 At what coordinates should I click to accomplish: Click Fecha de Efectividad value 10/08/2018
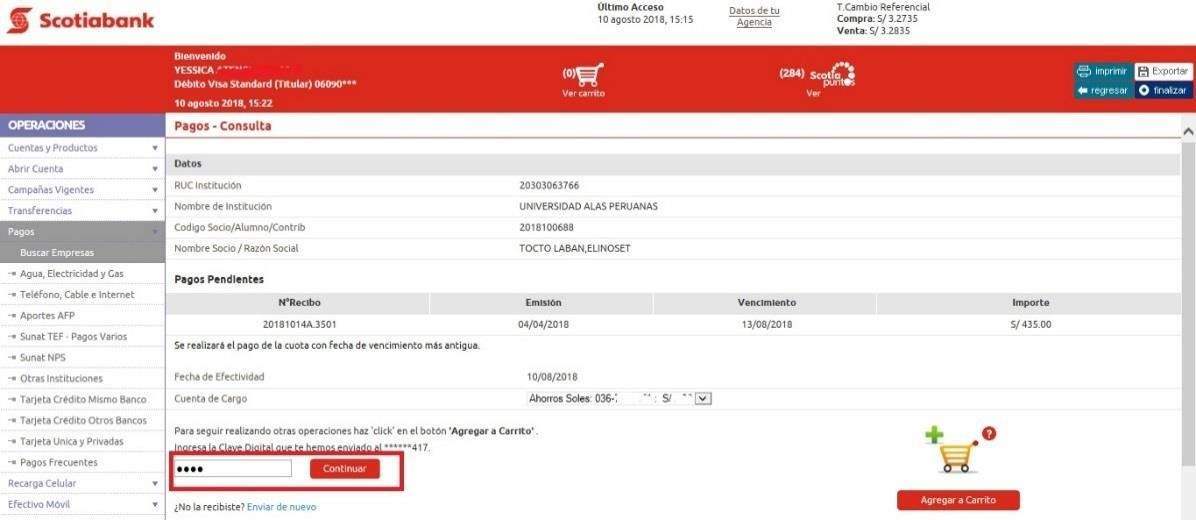(552, 377)
